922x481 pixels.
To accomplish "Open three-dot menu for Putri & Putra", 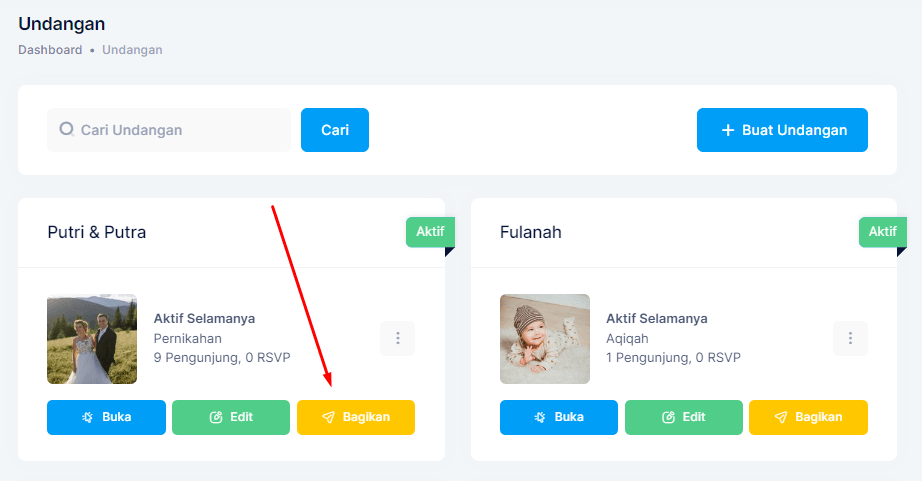I will coord(397,338).
